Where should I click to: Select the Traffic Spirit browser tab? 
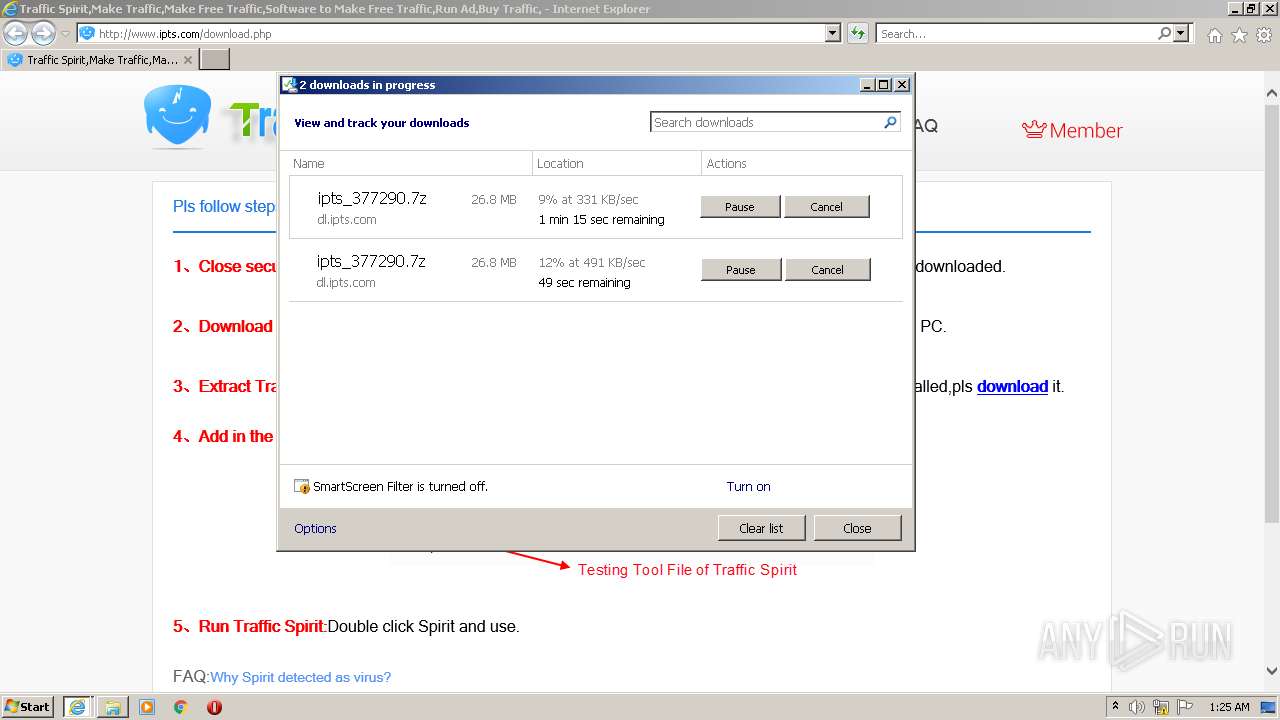pos(100,59)
